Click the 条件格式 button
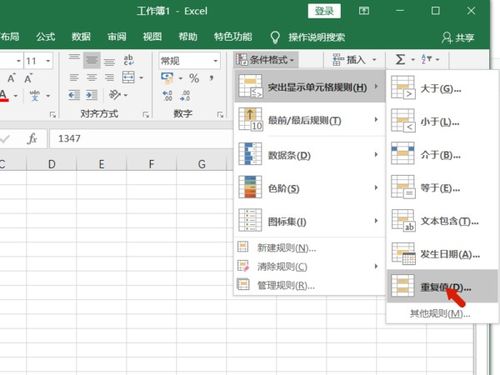The height and width of the screenshot is (375, 500). click(266, 60)
